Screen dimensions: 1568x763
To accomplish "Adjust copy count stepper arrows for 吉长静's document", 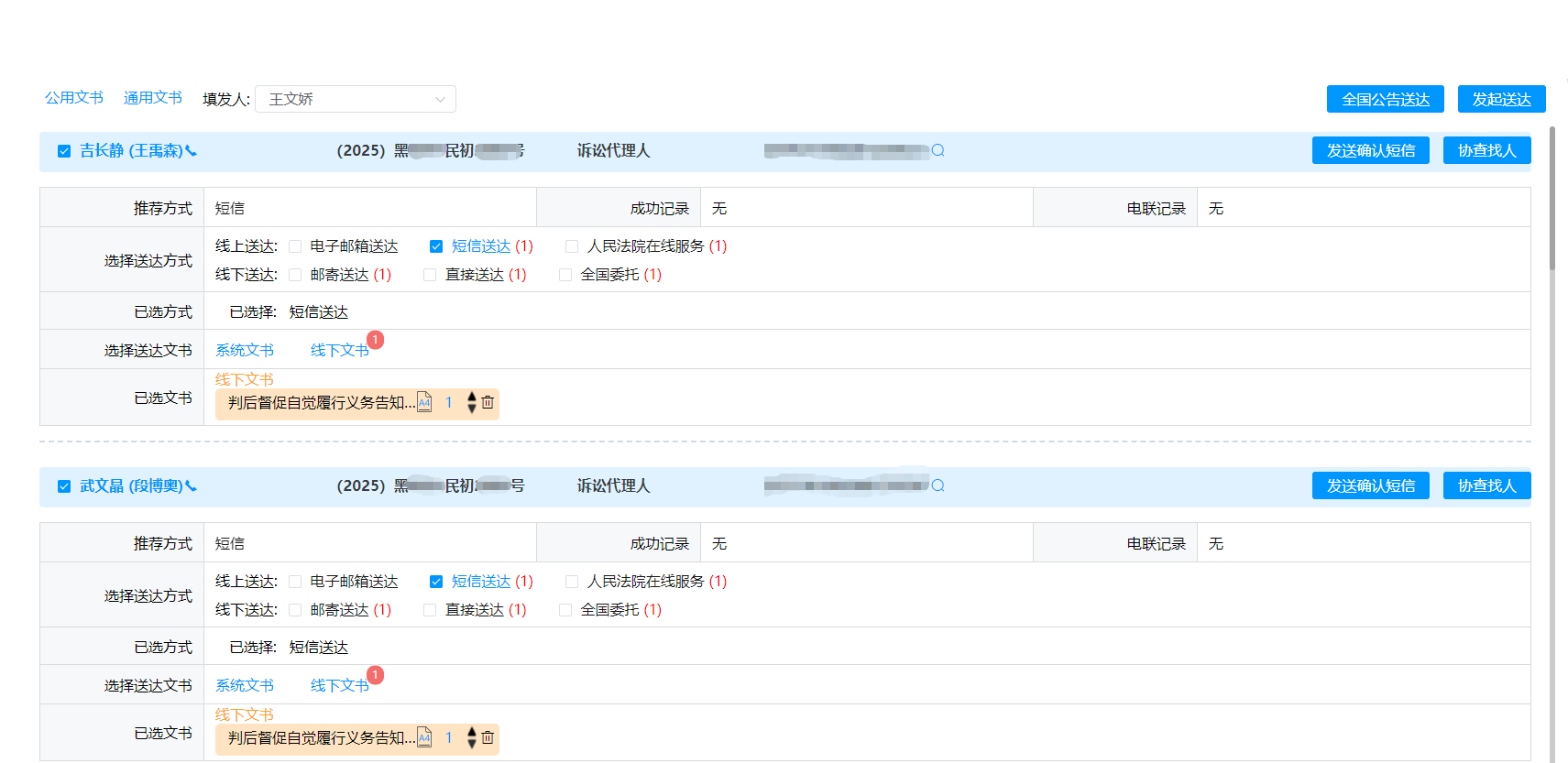I will coord(472,403).
